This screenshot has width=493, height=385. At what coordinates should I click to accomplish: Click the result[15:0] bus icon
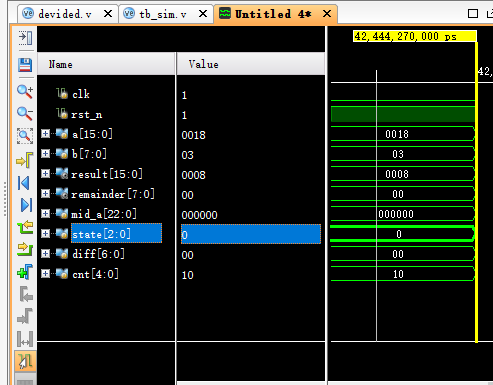tap(62, 173)
